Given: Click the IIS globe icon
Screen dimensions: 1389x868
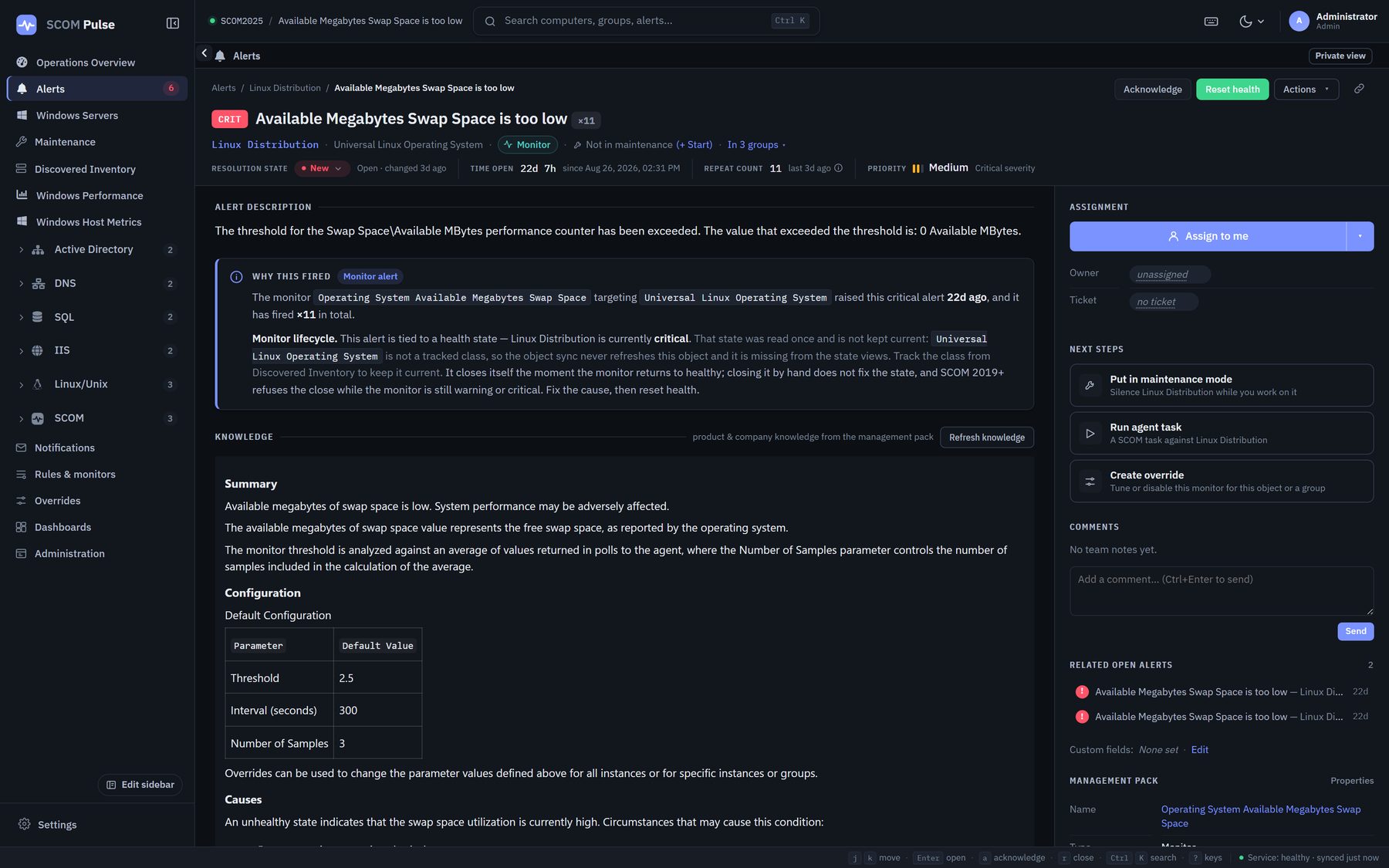Looking at the screenshot, I should tap(38, 350).
